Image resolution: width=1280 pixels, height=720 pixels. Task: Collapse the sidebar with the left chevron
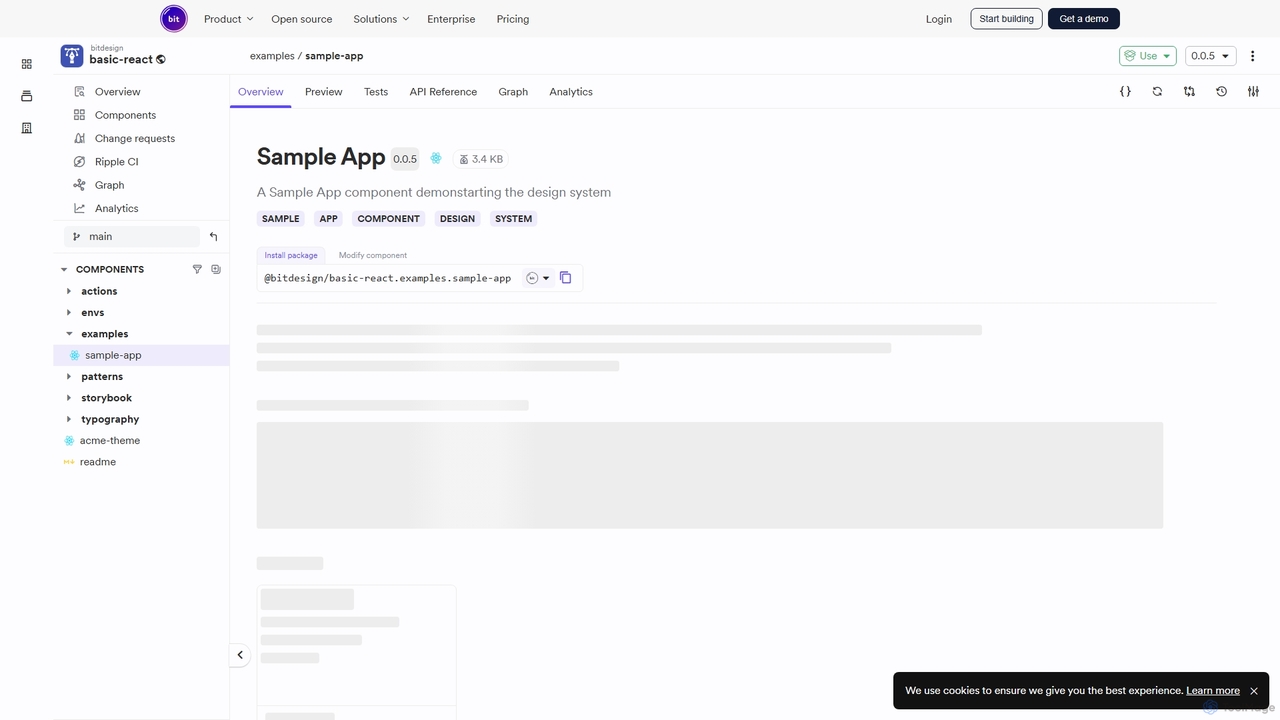click(240, 655)
